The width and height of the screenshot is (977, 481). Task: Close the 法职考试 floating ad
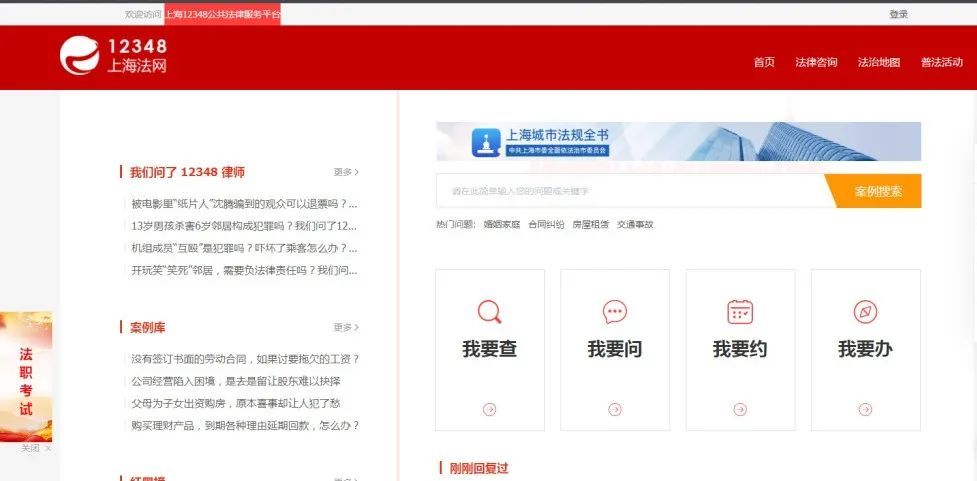pos(36,449)
